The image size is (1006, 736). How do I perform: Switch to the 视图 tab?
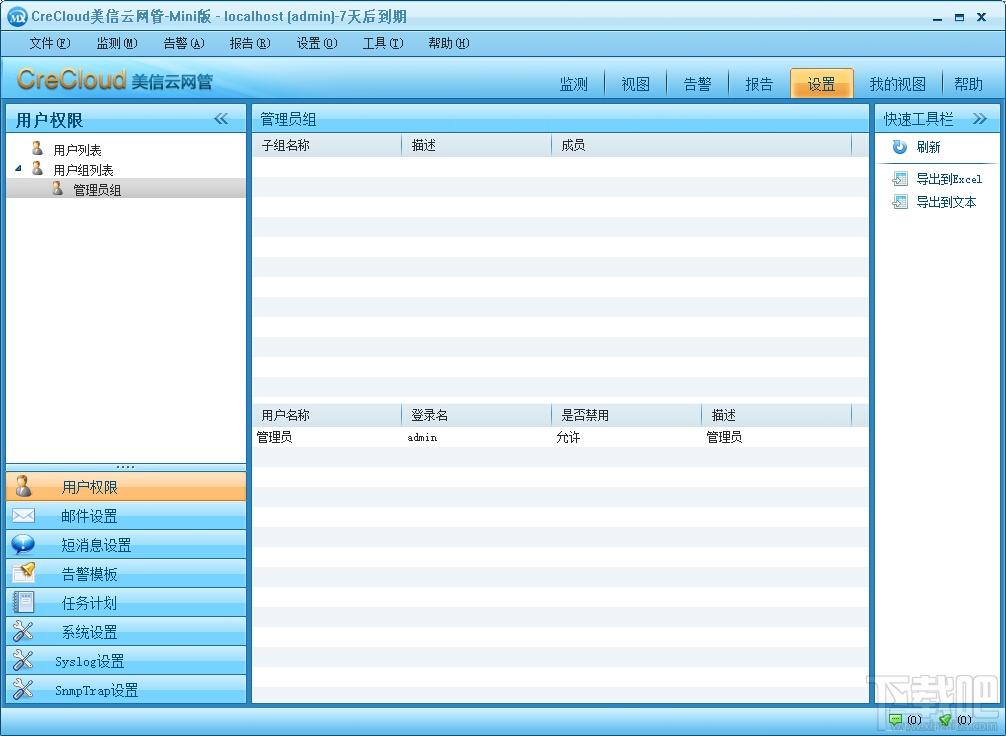[635, 83]
